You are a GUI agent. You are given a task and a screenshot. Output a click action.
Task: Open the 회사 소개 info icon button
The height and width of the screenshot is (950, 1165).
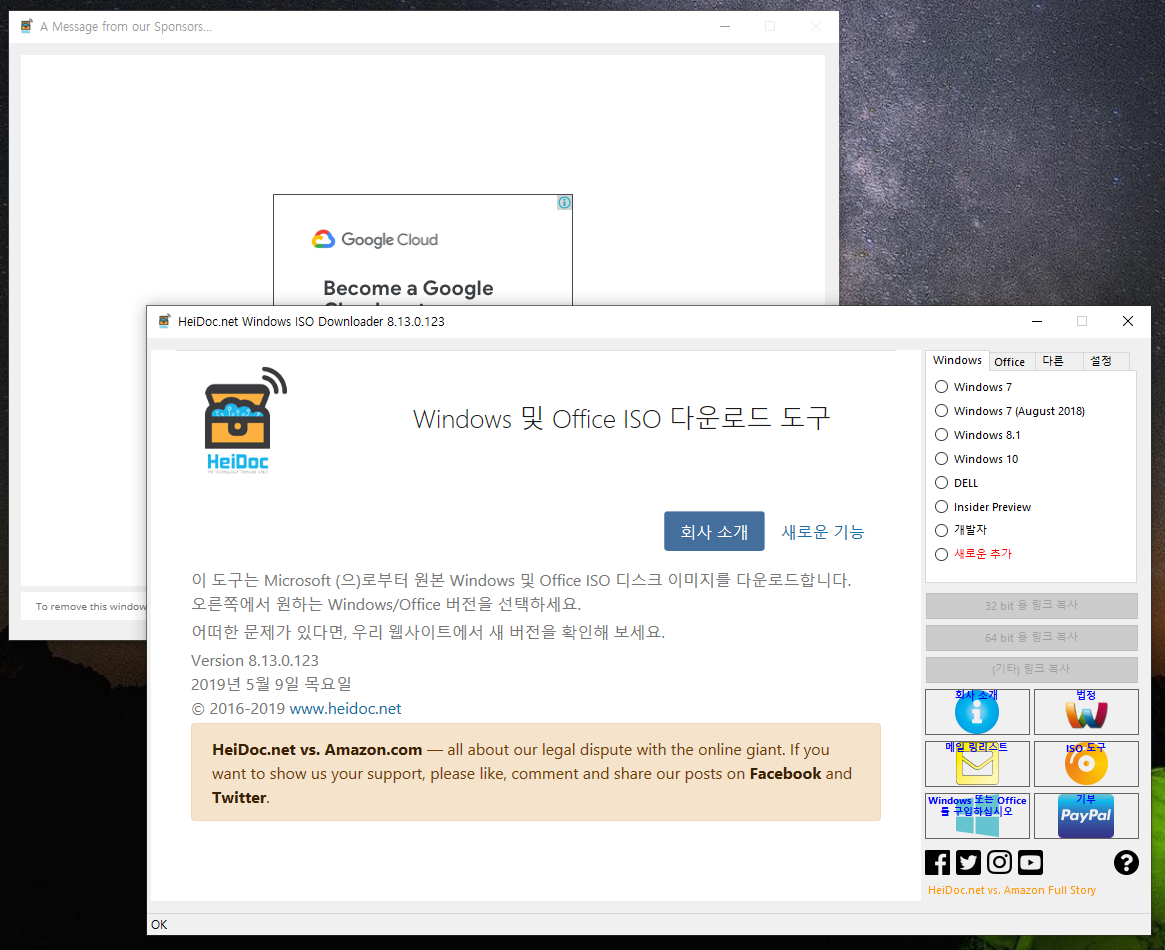977,712
